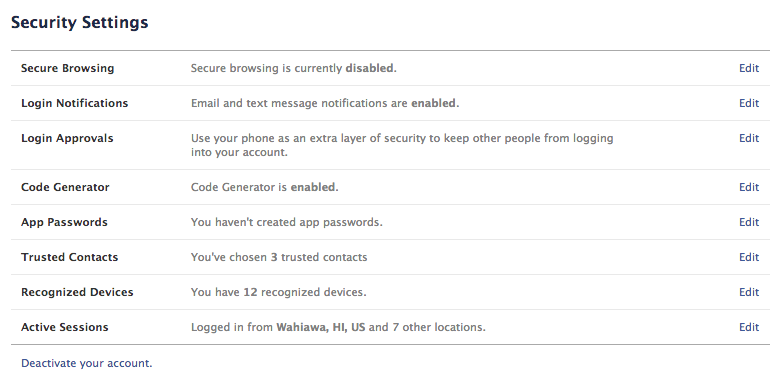Edit the Login Approvals setting
The image size is (782, 378).
pyautogui.click(x=749, y=138)
